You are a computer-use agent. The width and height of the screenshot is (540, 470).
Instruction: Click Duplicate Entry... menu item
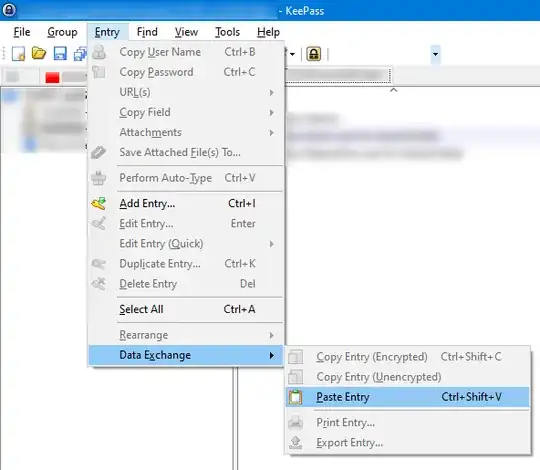[186, 264]
